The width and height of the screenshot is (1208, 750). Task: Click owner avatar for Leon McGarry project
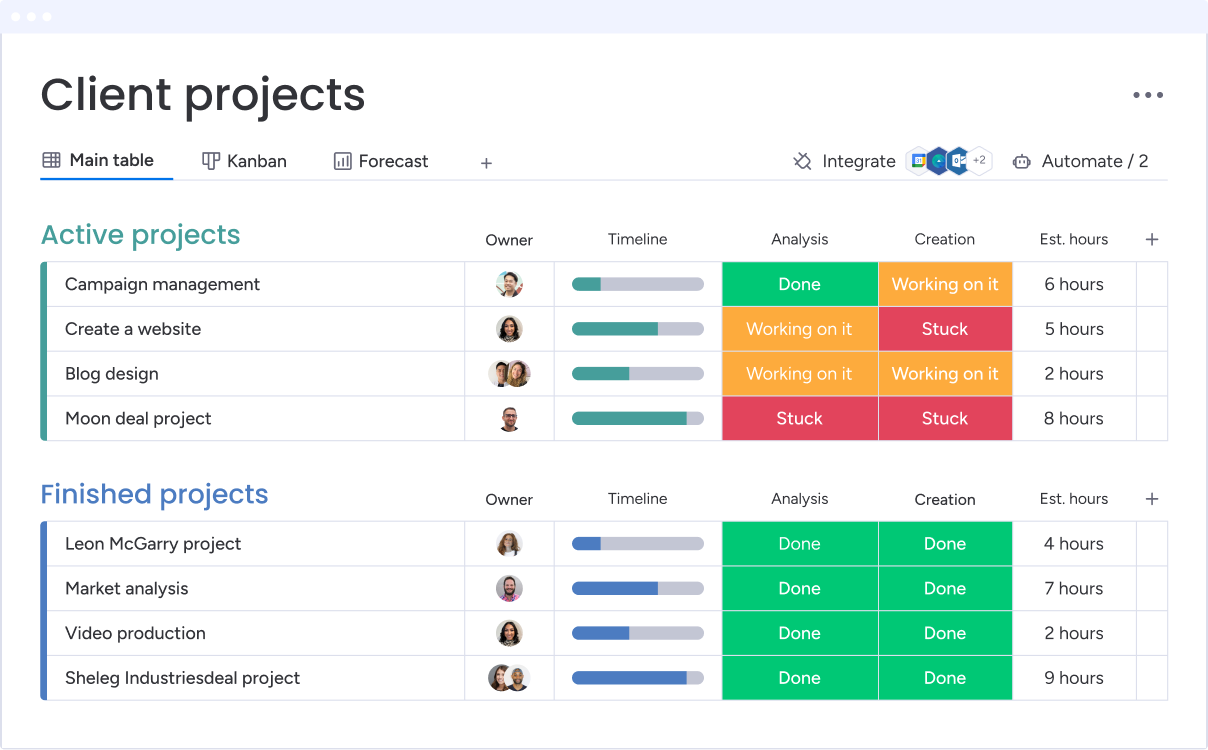point(509,544)
